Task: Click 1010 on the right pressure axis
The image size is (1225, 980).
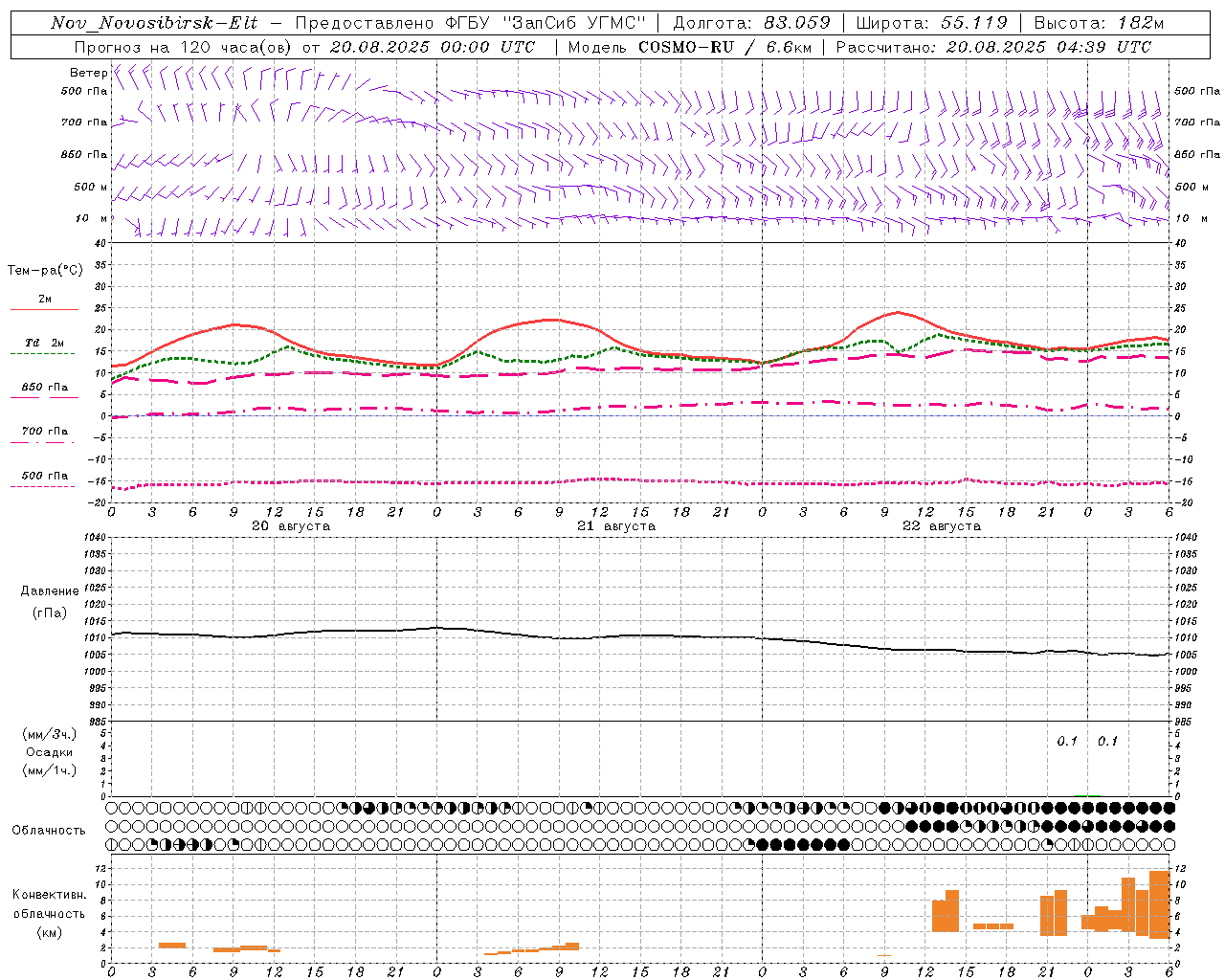Action: tap(1186, 638)
